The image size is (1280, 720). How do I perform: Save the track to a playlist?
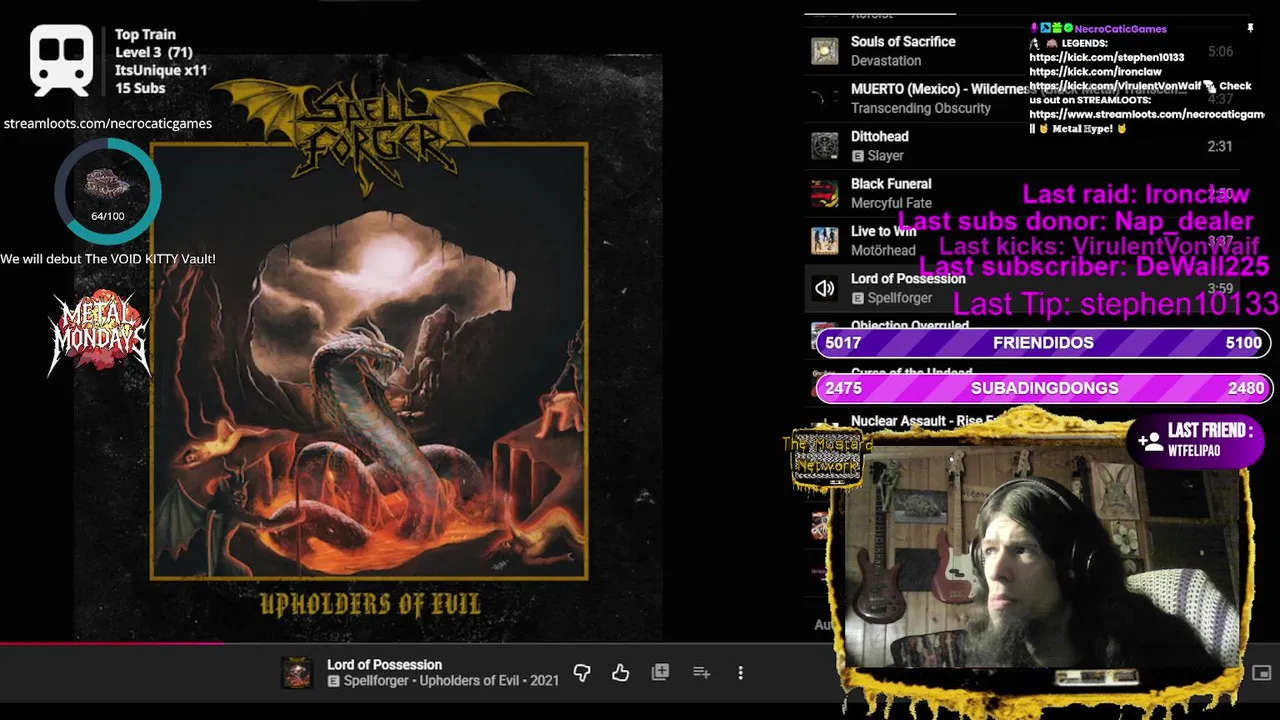660,673
